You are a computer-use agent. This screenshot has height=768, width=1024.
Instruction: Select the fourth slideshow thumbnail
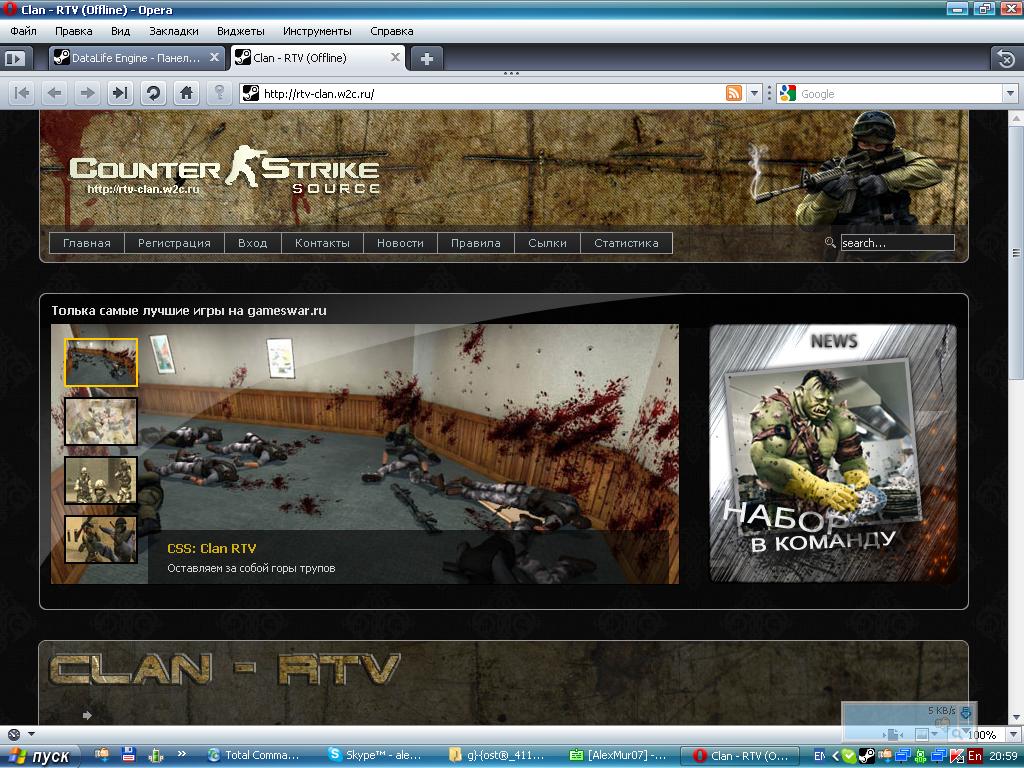[101, 539]
